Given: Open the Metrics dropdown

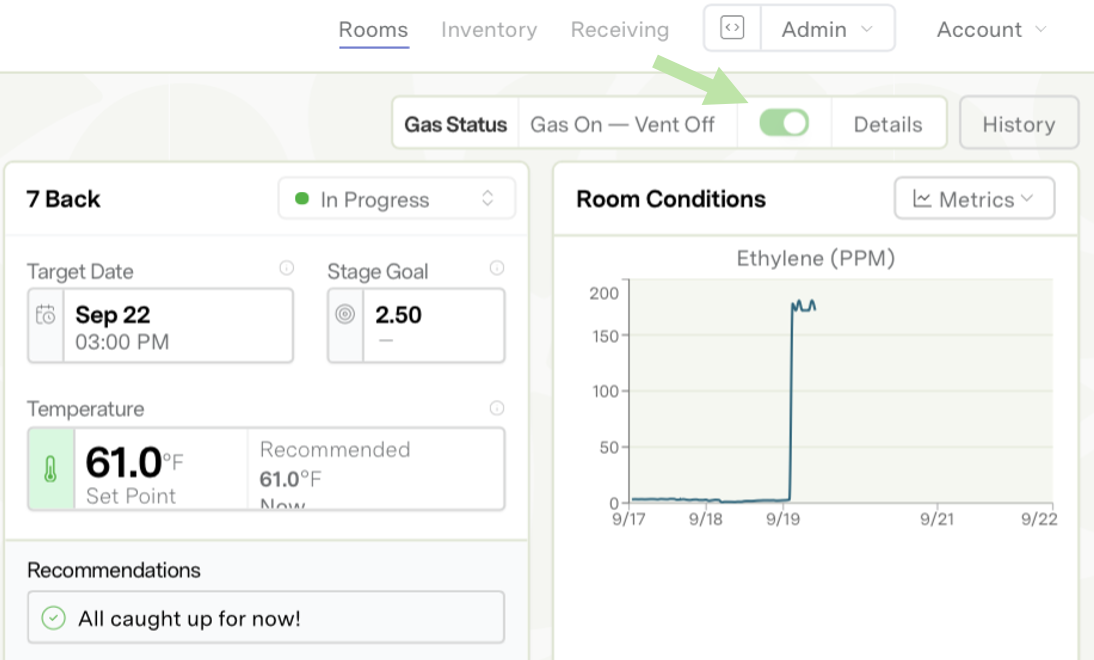Looking at the screenshot, I should [x=974, y=199].
